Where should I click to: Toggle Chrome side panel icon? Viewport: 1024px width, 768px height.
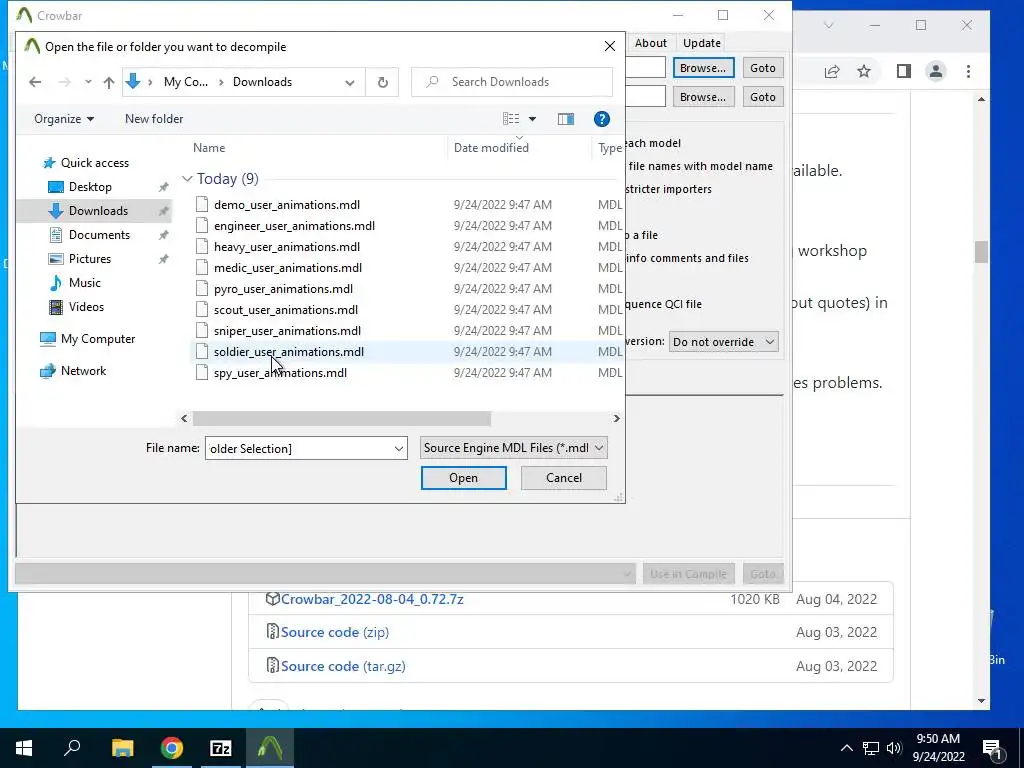[x=904, y=71]
